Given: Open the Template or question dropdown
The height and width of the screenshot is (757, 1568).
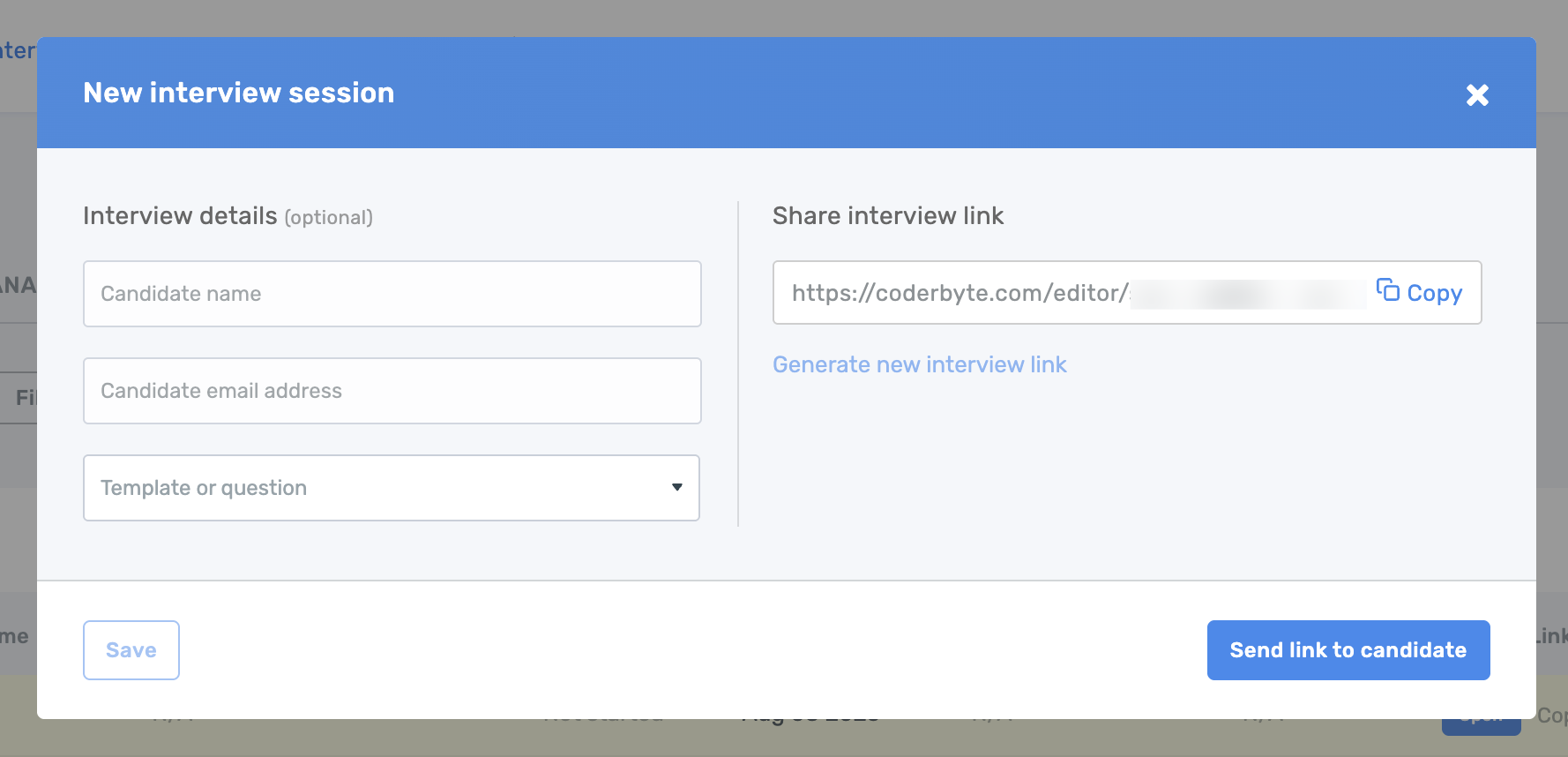Looking at the screenshot, I should coord(379,488).
